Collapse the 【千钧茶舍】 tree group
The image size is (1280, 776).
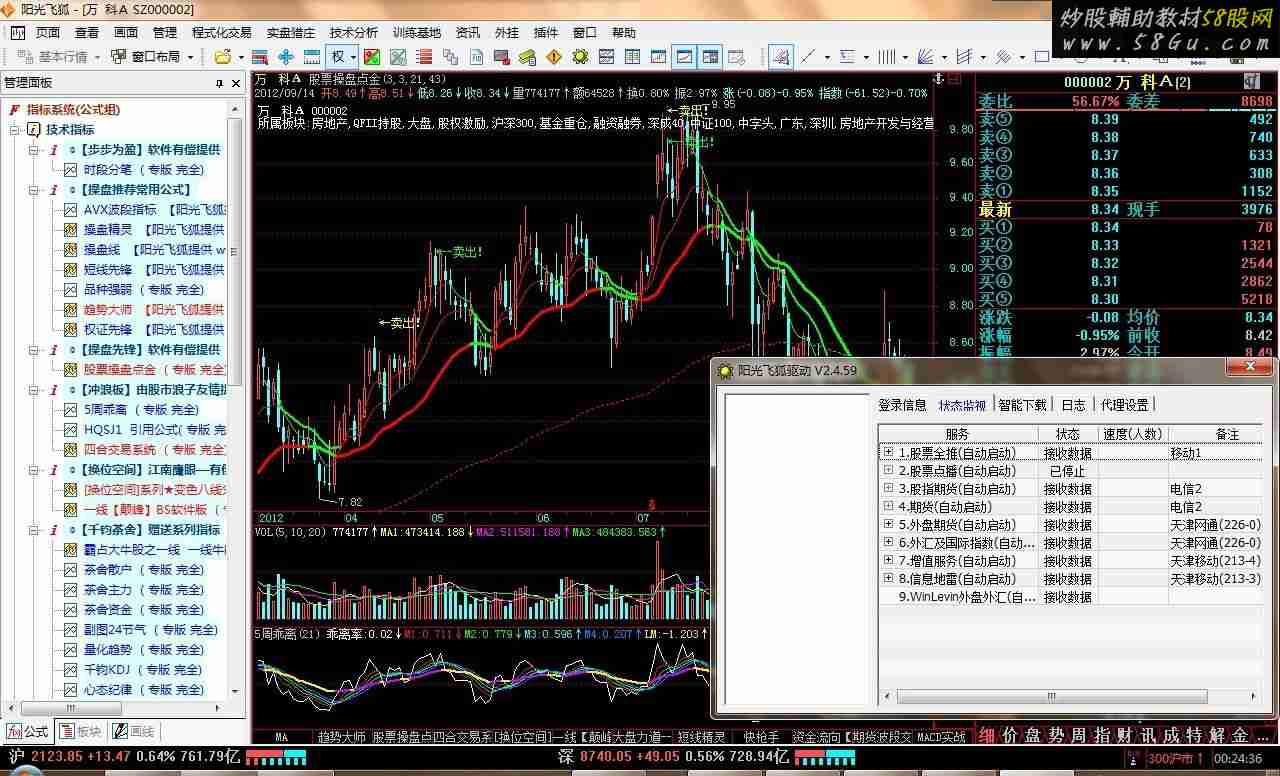point(35,530)
